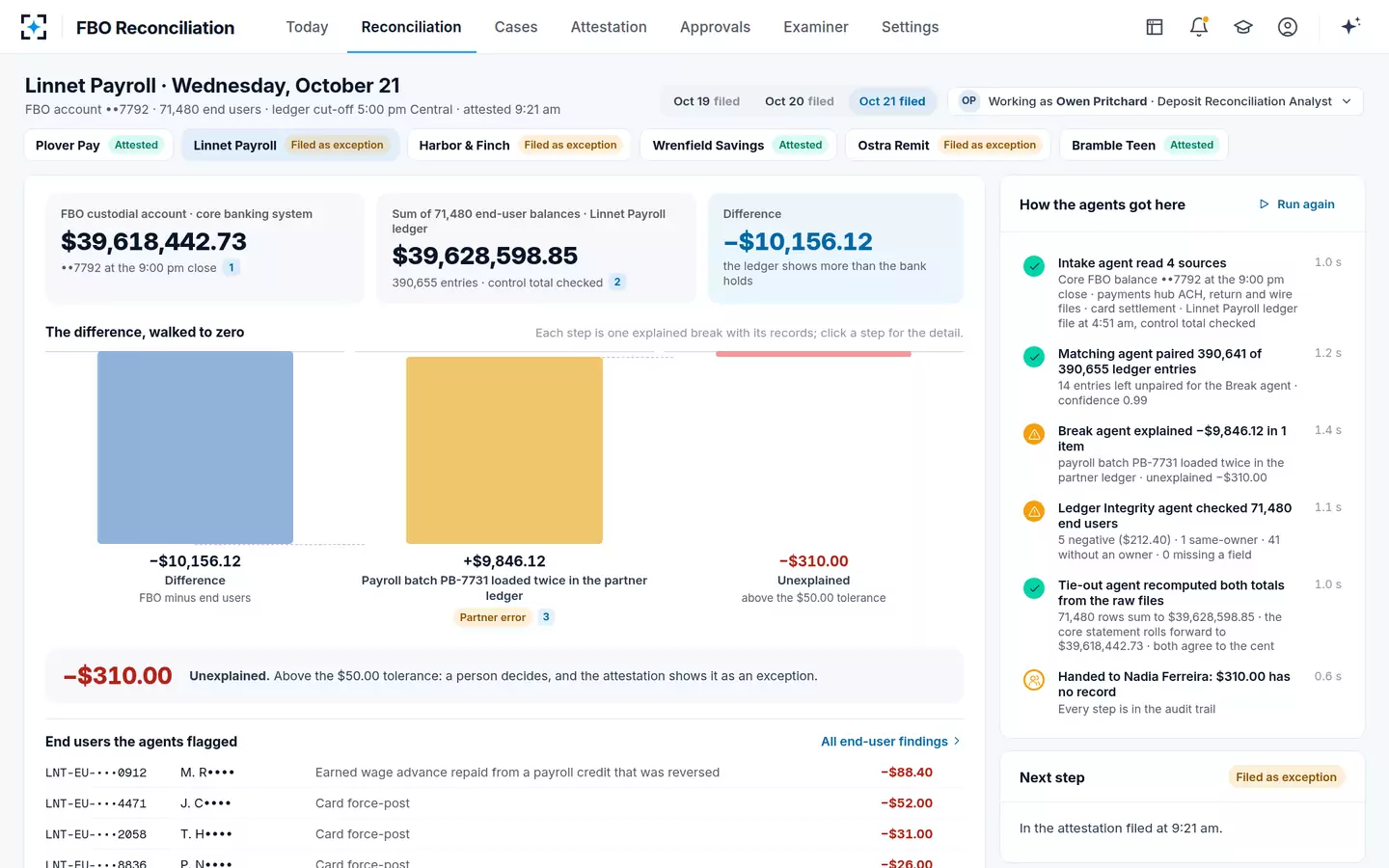The height and width of the screenshot is (868, 1389).
Task: Select the Harbor & Finch program tab
Action: coord(519,146)
